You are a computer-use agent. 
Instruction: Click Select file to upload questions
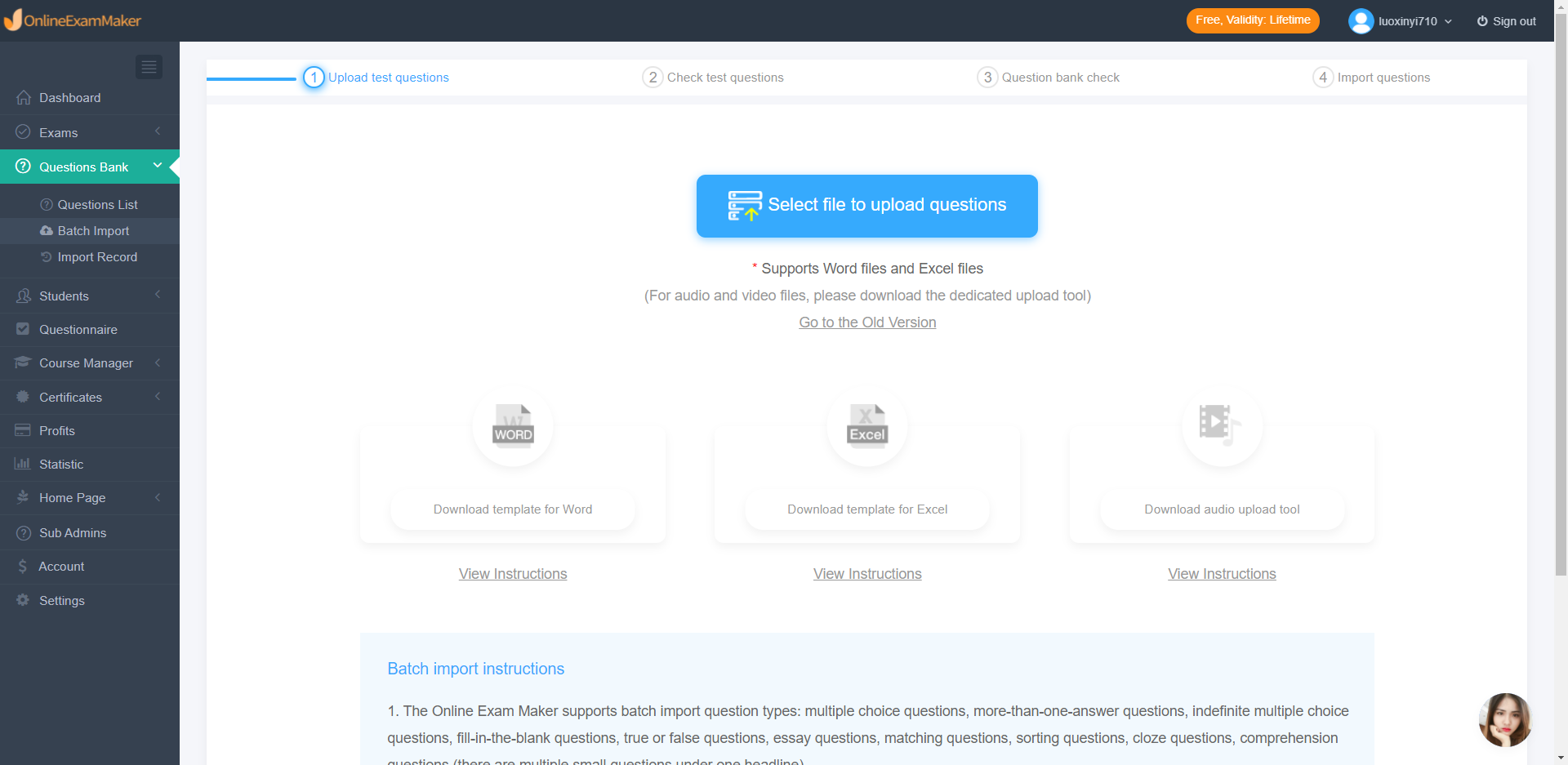coord(866,206)
